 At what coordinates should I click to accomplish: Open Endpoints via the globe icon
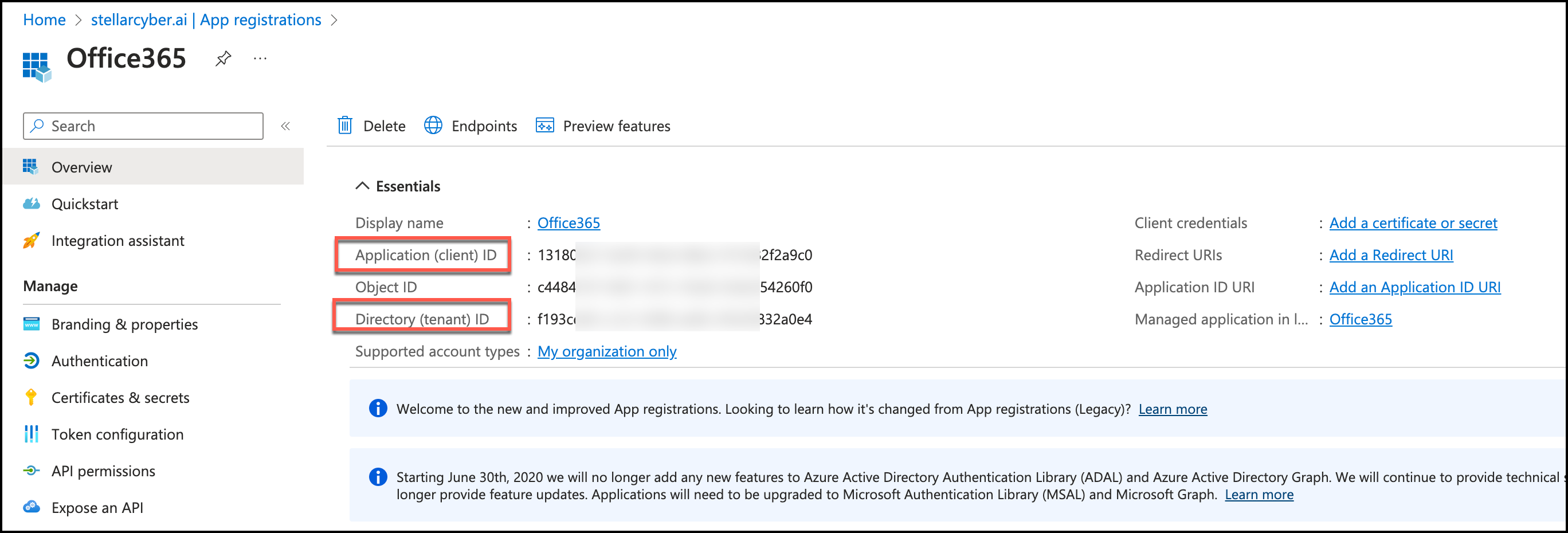433,126
